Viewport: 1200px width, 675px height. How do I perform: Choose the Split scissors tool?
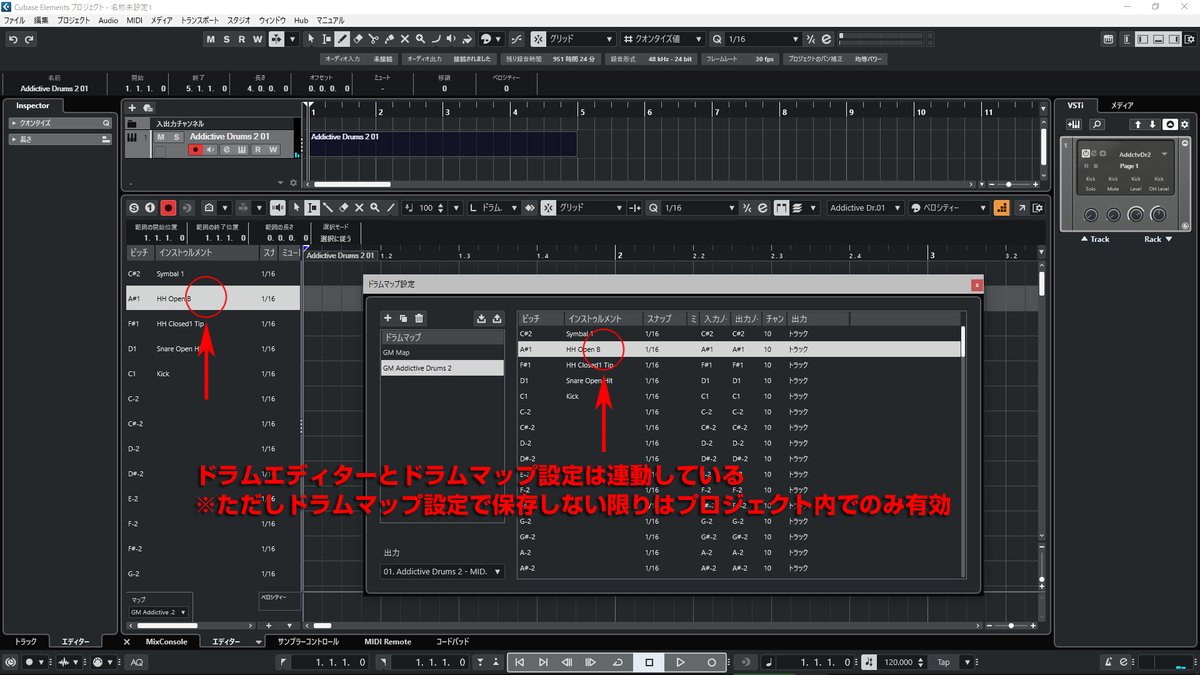pos(373,39)
